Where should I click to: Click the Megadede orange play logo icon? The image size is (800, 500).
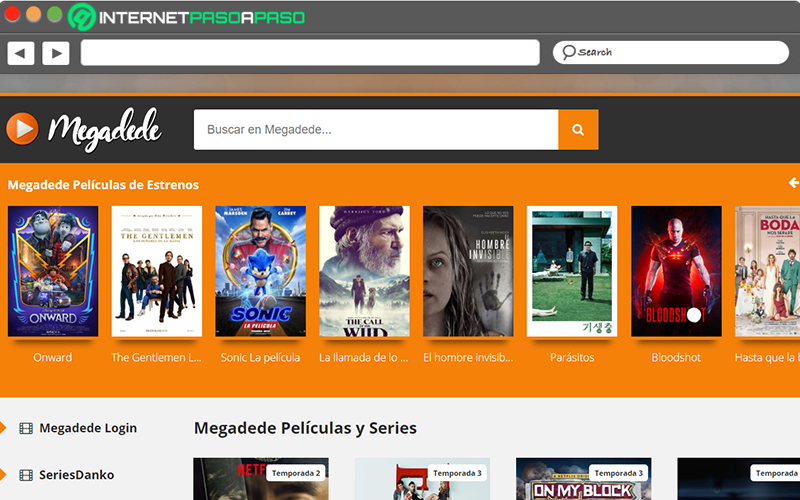click(x=22, y=129)
